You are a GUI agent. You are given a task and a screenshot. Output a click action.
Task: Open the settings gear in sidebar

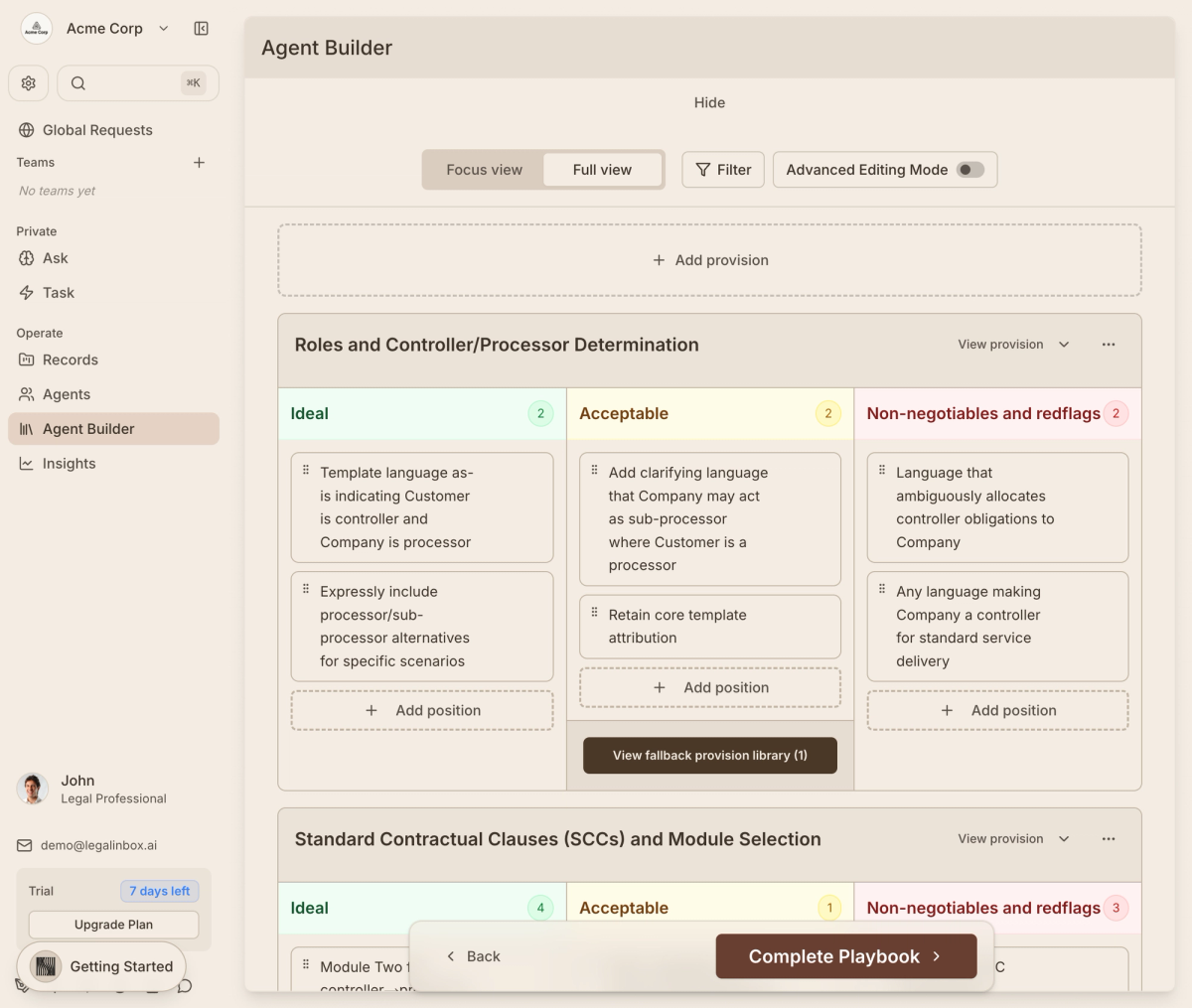click(29, 83)
